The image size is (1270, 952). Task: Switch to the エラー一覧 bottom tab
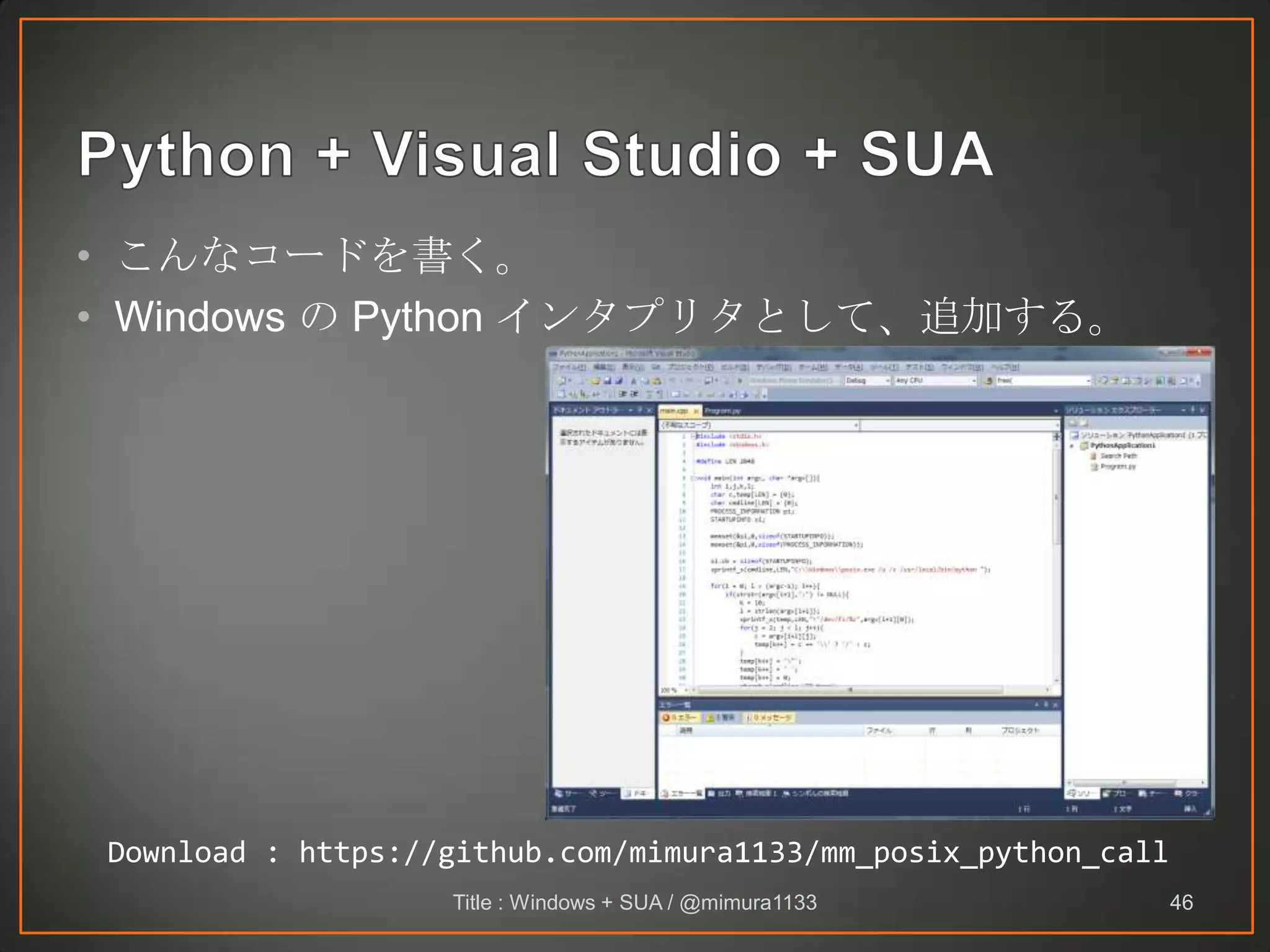tap(682, 793)
